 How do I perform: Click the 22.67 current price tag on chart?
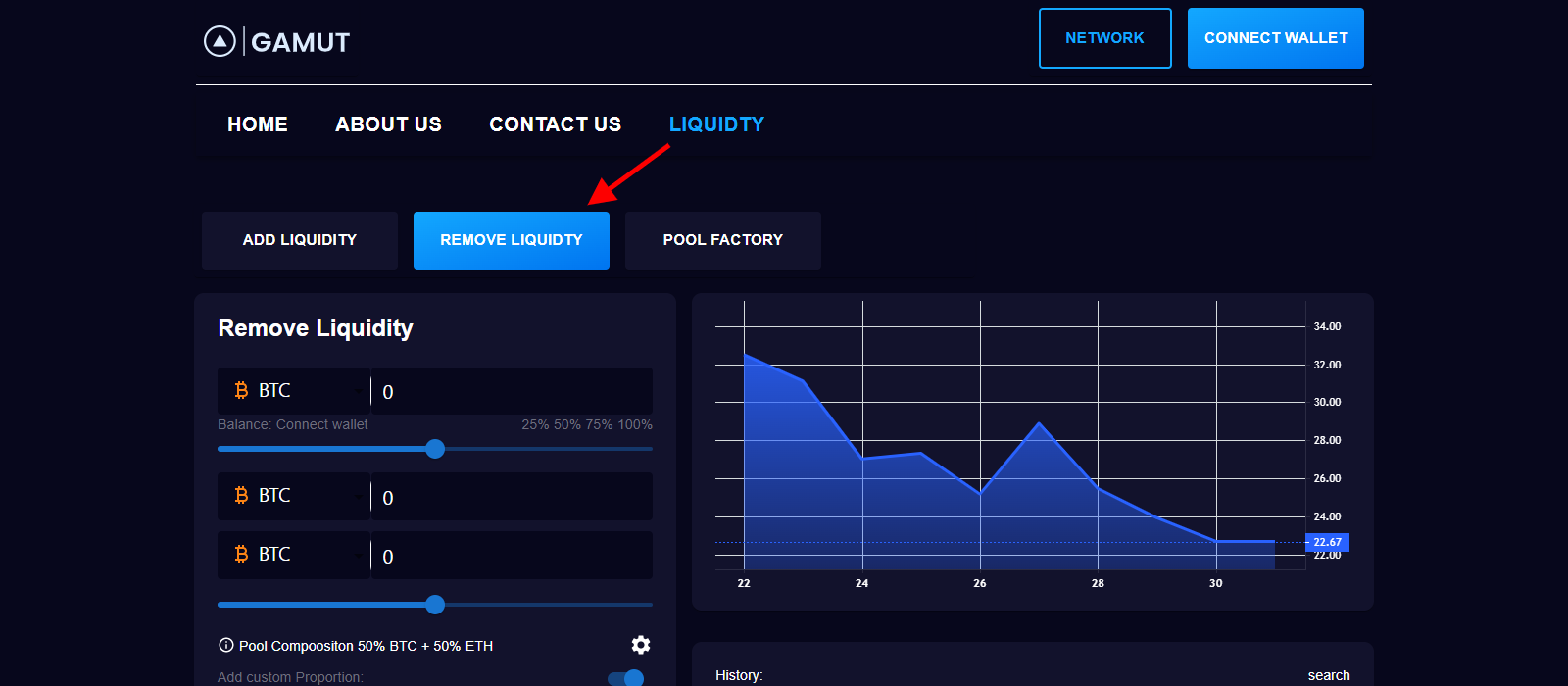1327,542
